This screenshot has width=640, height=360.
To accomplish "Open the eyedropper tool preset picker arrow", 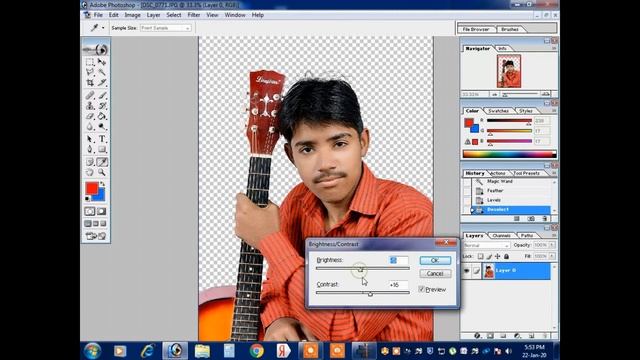I will (x=103, y=28).
